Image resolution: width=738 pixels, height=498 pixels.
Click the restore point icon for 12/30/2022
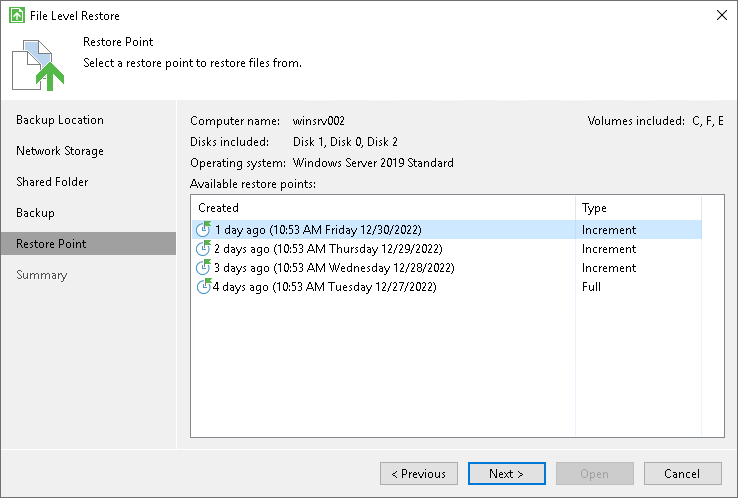[203, 229]
